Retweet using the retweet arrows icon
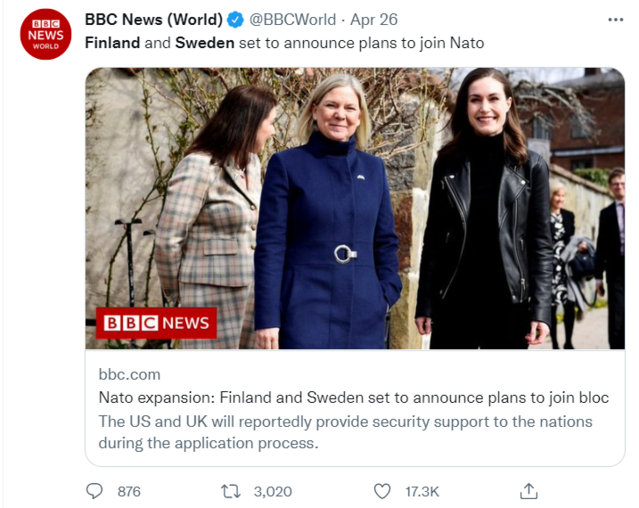The width and height of the screenshot is (639, 508). pos(230,491)
